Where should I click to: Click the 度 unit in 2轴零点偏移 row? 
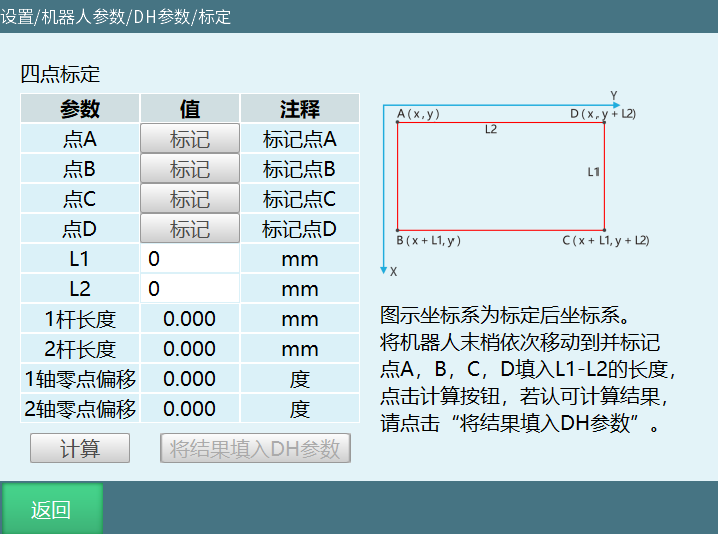pyautogui.click(x=299, y=409)
